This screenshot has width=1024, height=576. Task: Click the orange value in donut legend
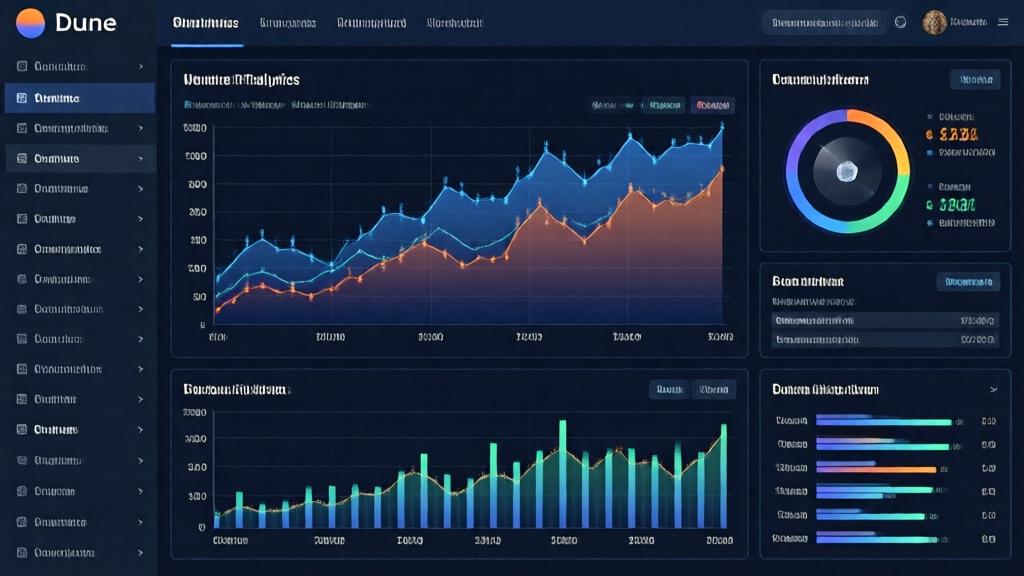pyautogui.click(x=958, y=135)
